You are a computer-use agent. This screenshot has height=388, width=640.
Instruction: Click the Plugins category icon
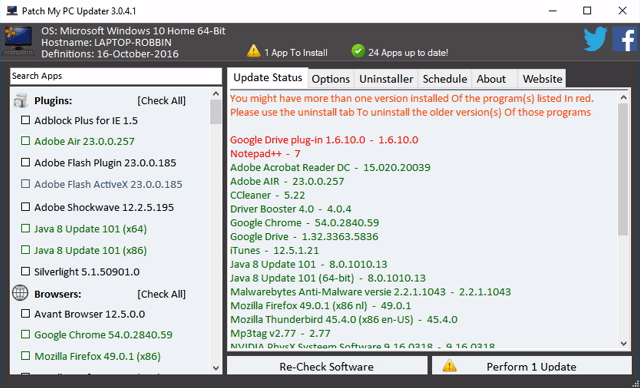[20, 100]
